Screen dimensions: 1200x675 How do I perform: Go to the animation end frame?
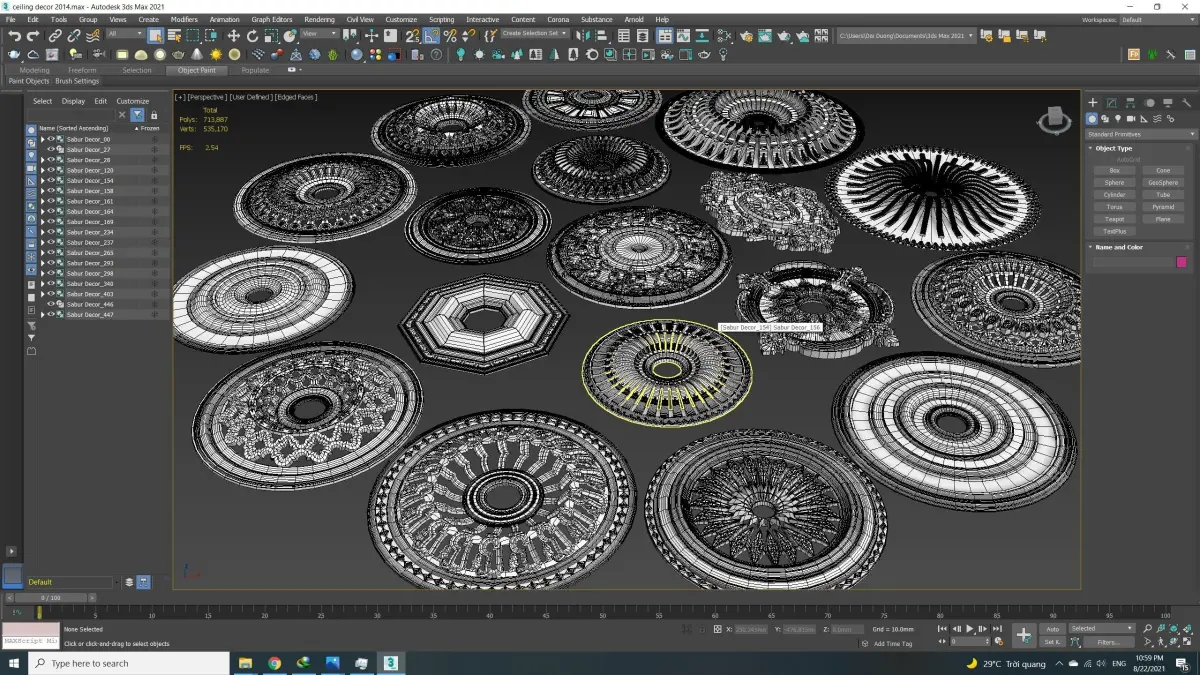point(998,629)
